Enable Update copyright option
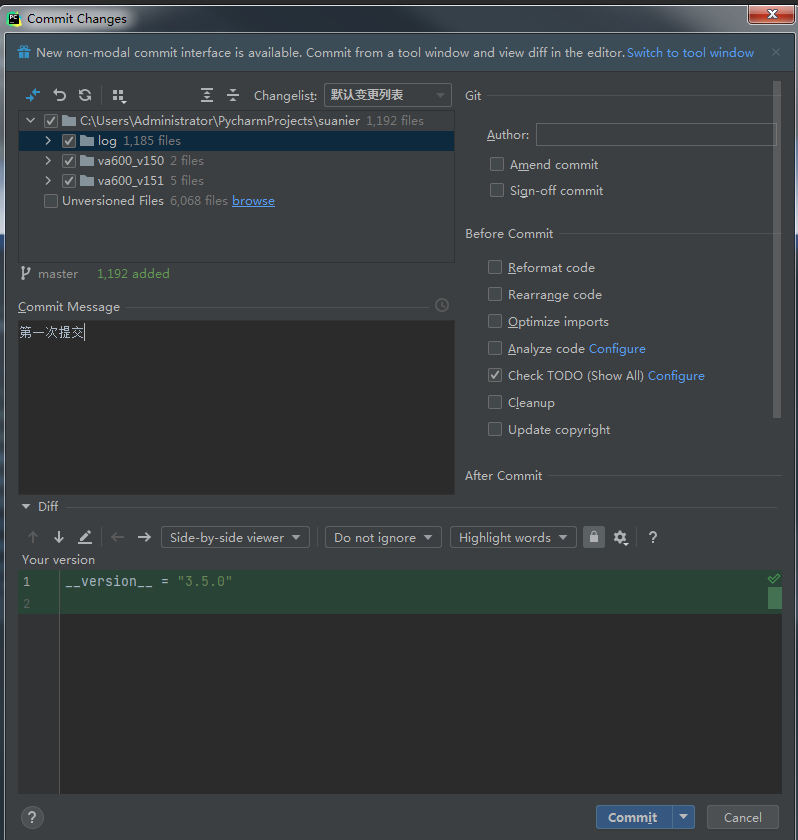Image resolution: width=798 pixels, height=840 pixels. pos(495,429)
